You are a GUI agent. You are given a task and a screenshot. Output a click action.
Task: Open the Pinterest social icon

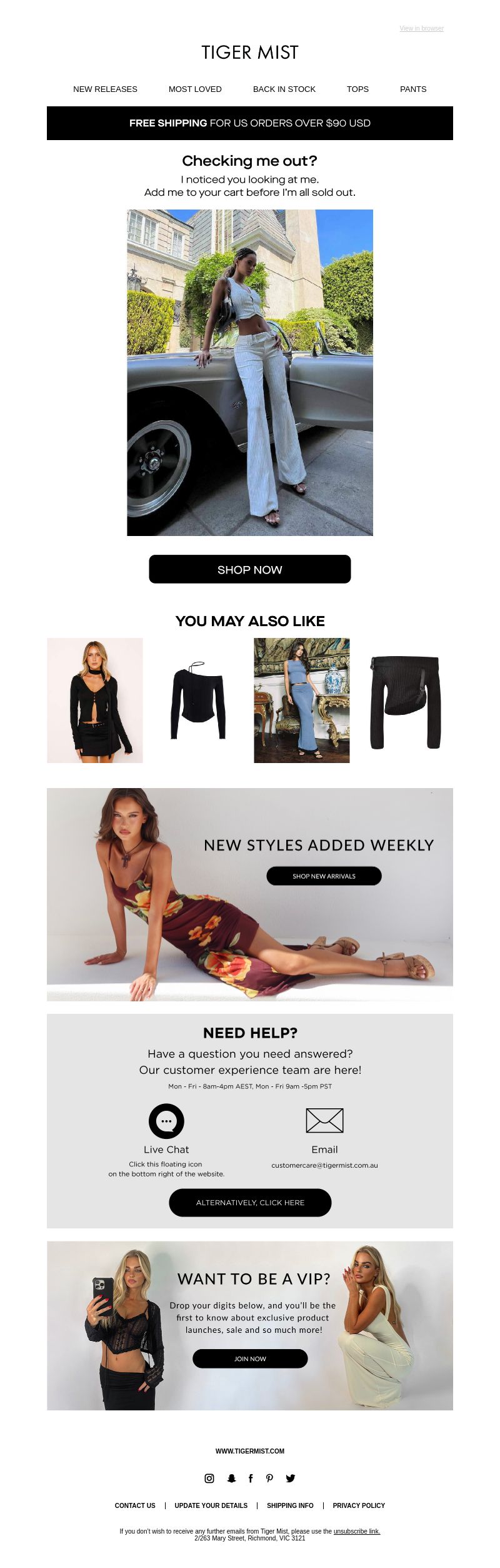(269, 1478)
